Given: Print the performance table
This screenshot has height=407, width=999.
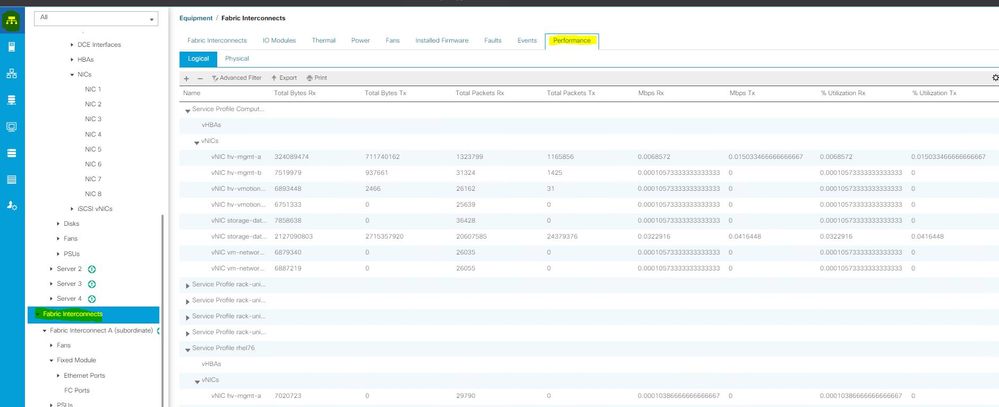Looking at the screenshot, I should coord(317,78).
